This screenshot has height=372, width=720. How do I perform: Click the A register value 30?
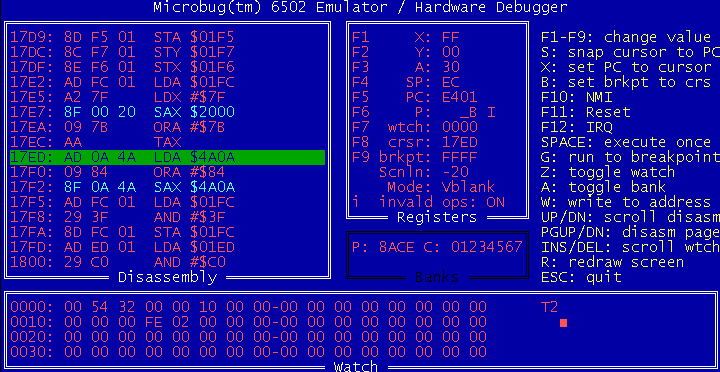451,67
